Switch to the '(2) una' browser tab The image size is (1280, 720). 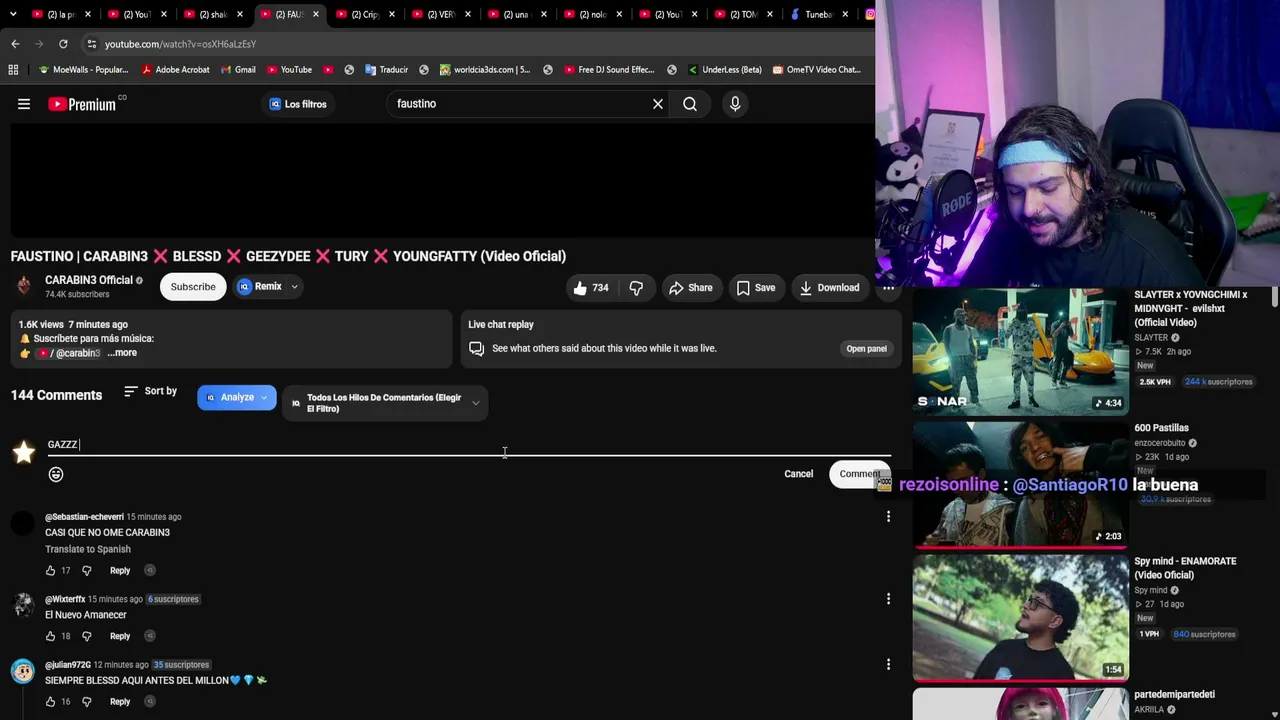516,14
